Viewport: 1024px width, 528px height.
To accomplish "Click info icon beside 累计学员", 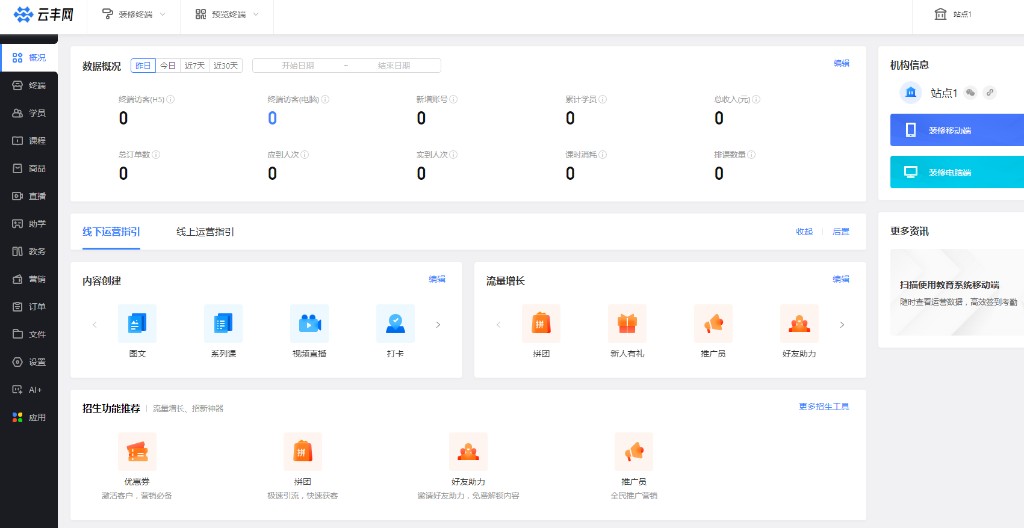I will (x=603, y=100).
